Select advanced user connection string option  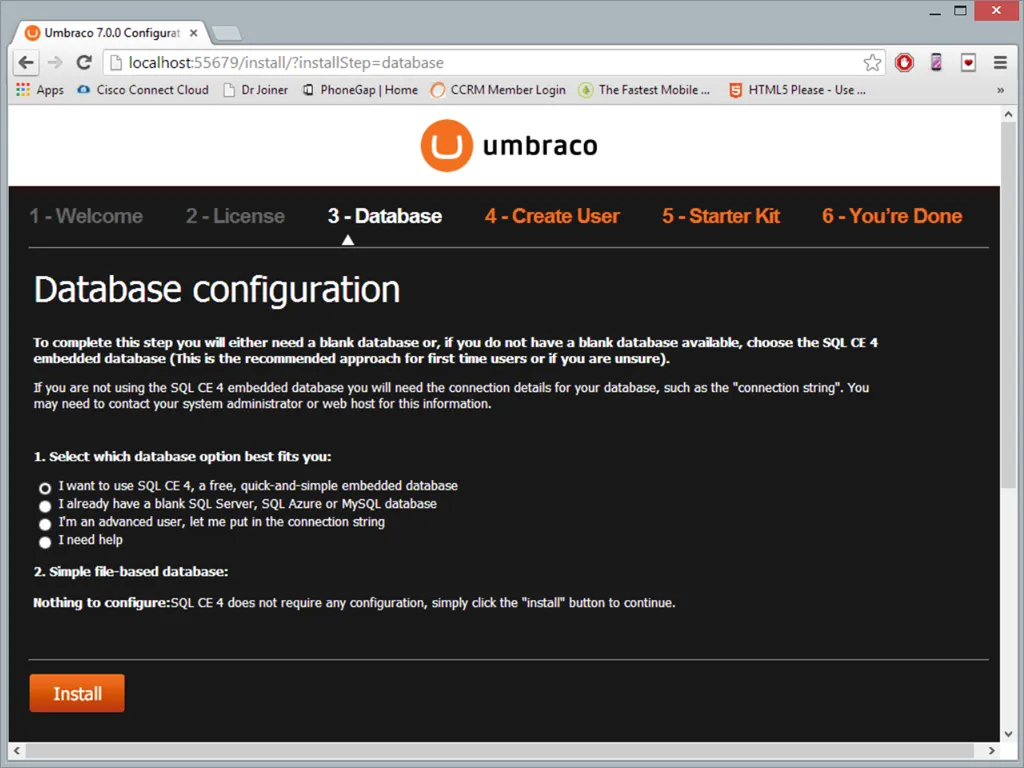pos(45,524)
